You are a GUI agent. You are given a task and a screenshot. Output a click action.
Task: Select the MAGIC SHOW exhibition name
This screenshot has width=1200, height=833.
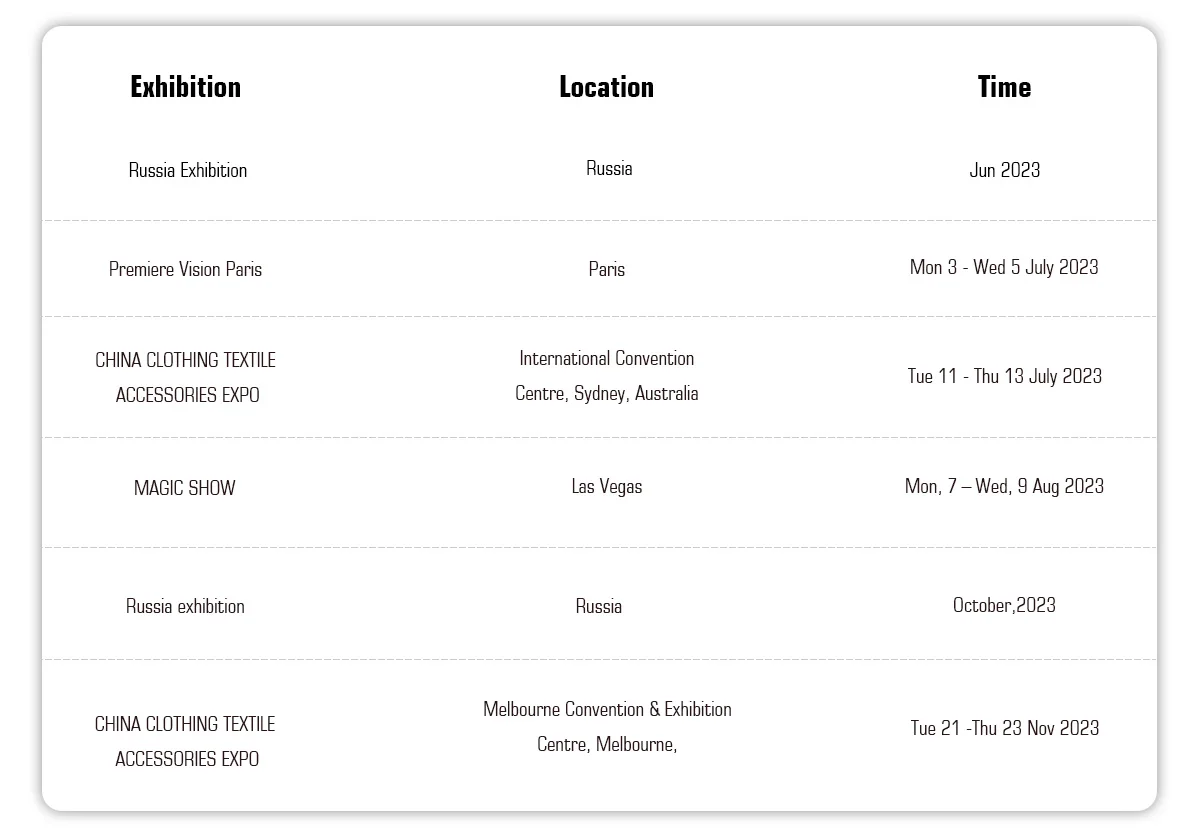[x=185, y=488]
